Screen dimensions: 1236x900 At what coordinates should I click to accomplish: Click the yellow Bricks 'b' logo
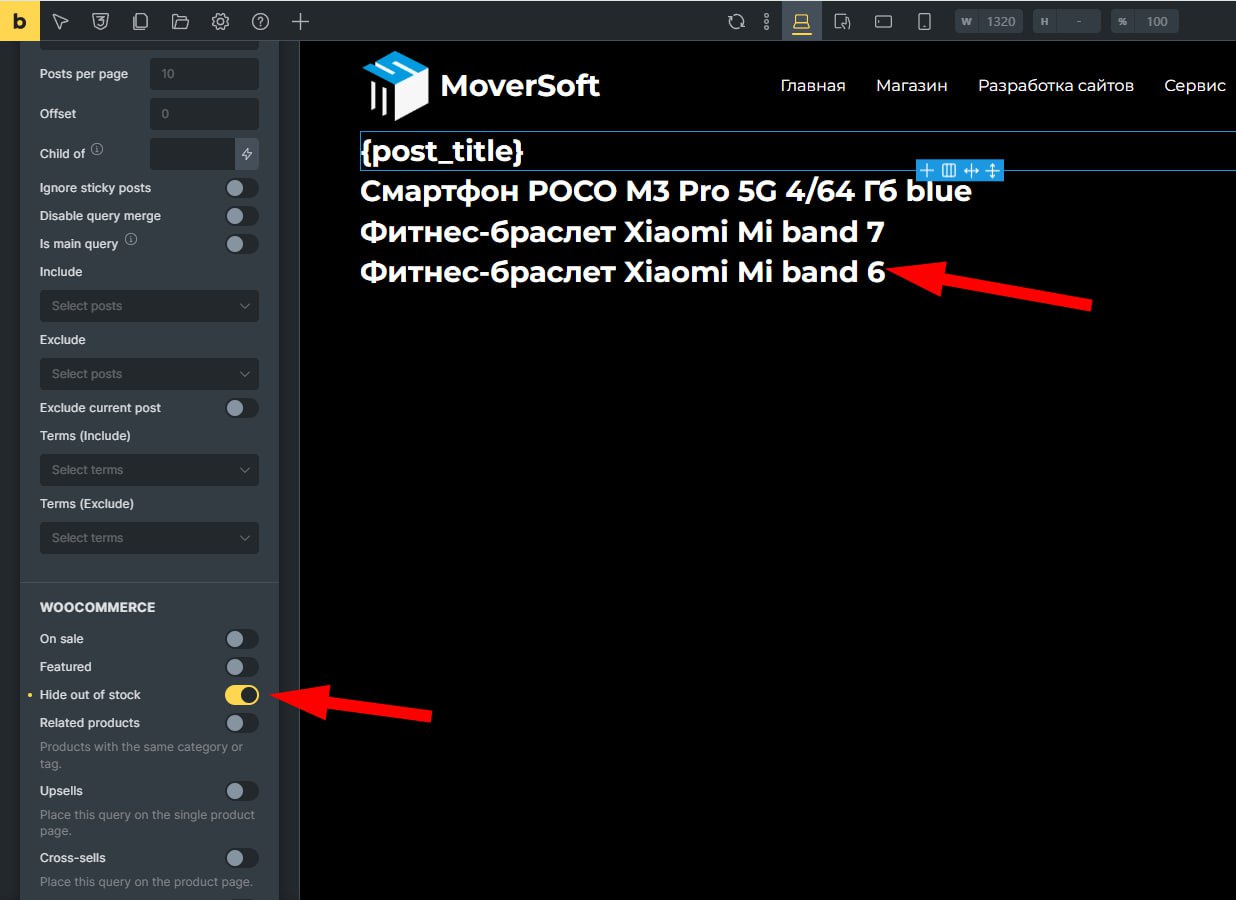pyautogui.click(x=19, y=20)
